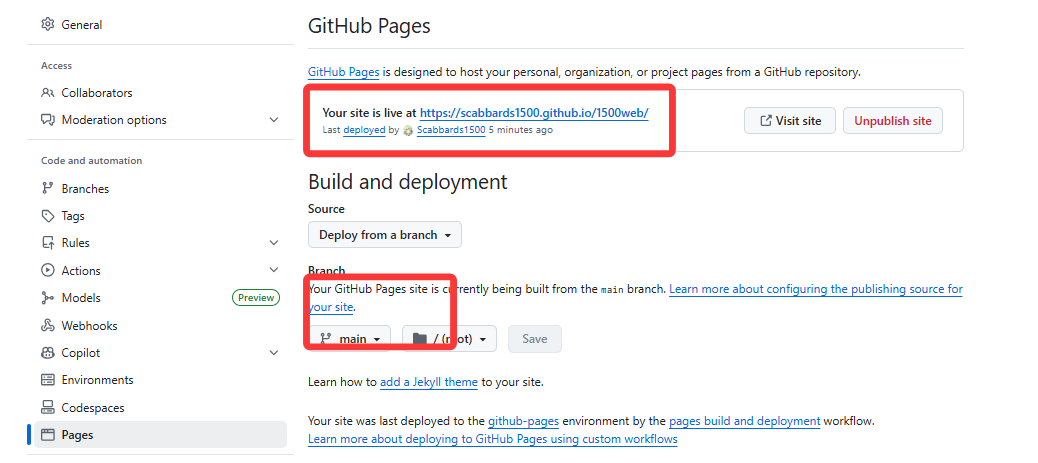The image size is (1038, 463).
Task: Click the folder icon in root selector
Action: [419, 338]
